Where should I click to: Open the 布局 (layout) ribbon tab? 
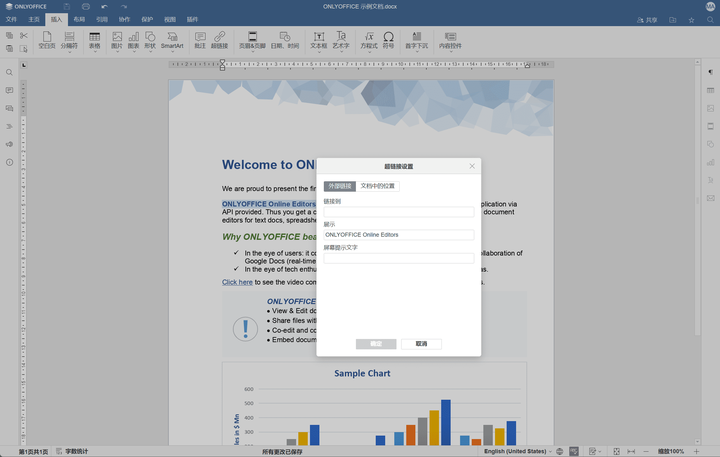[79, 19]
